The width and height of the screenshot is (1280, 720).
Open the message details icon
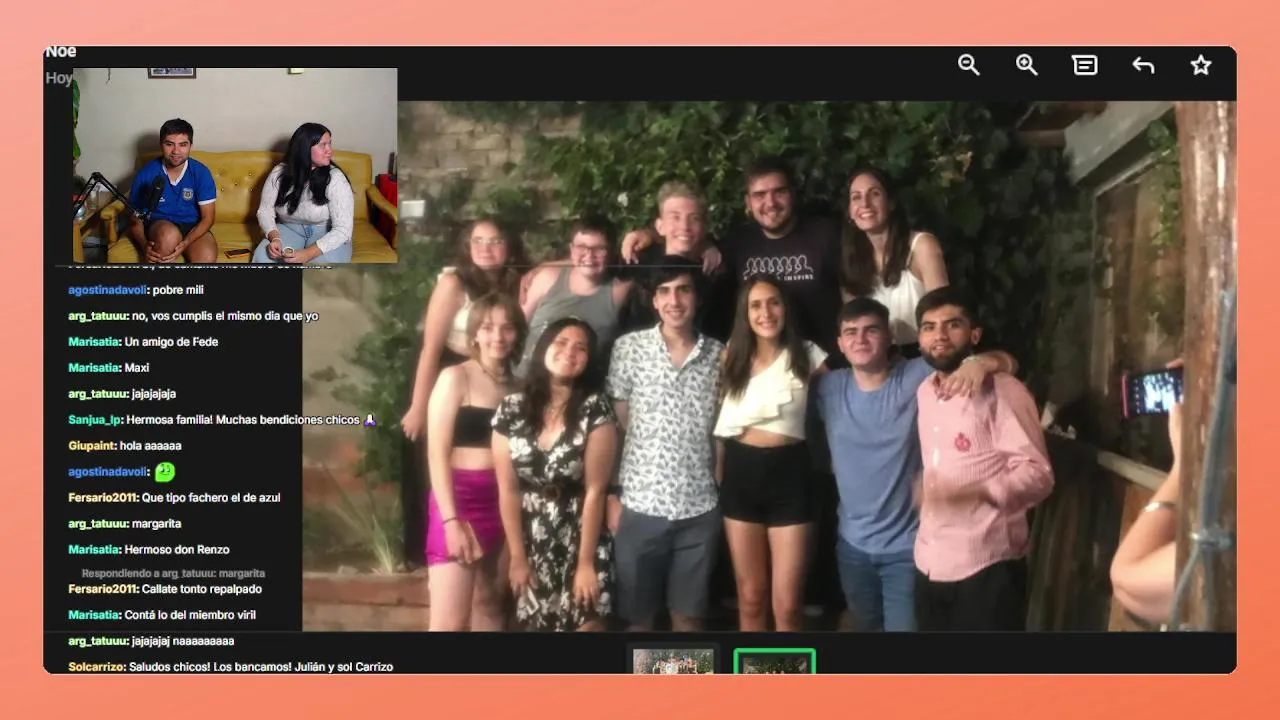pos(1084,65)
